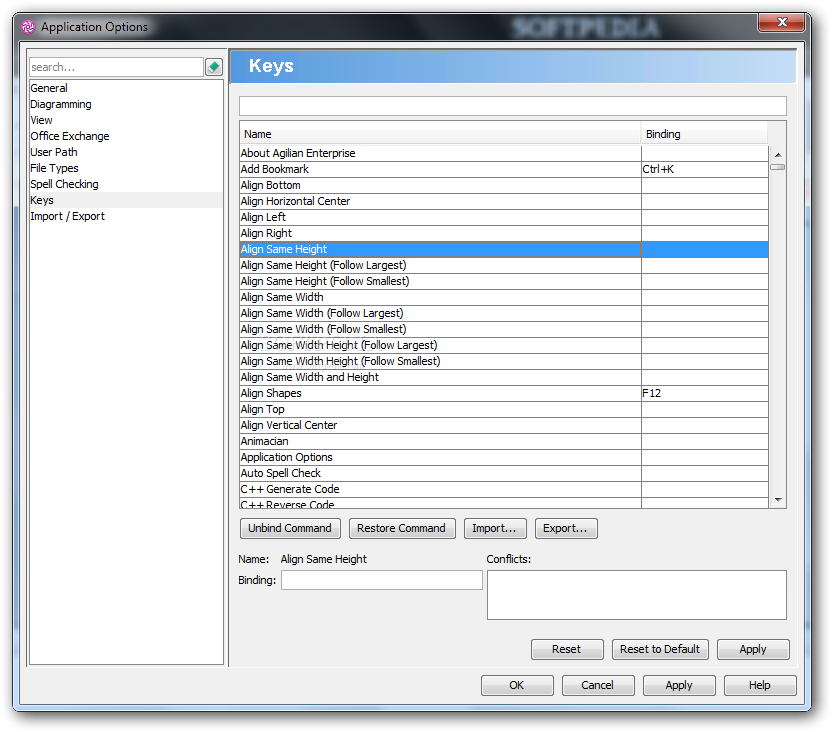Click the Application Options title bar icon
832x732 pixels.
point(28,27)
